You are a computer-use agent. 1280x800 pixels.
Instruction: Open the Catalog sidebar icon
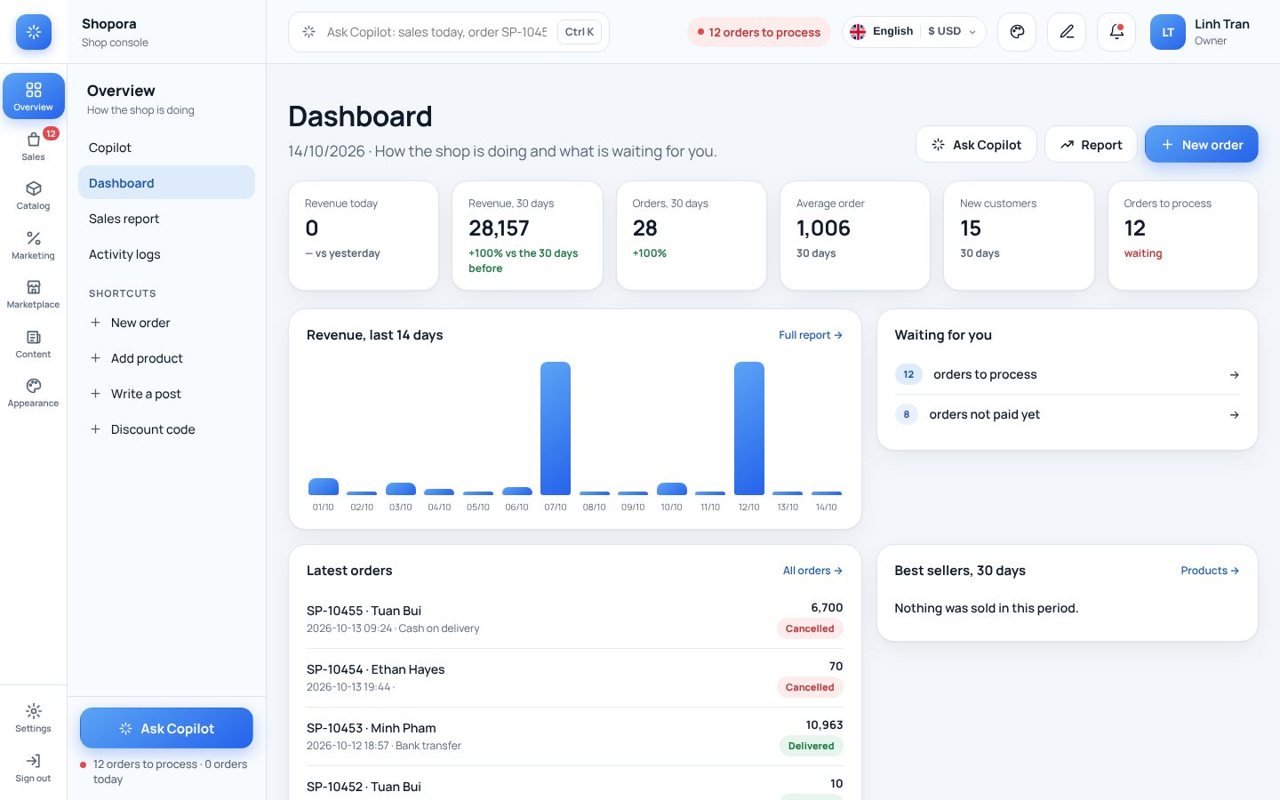(x=33, y=196)
